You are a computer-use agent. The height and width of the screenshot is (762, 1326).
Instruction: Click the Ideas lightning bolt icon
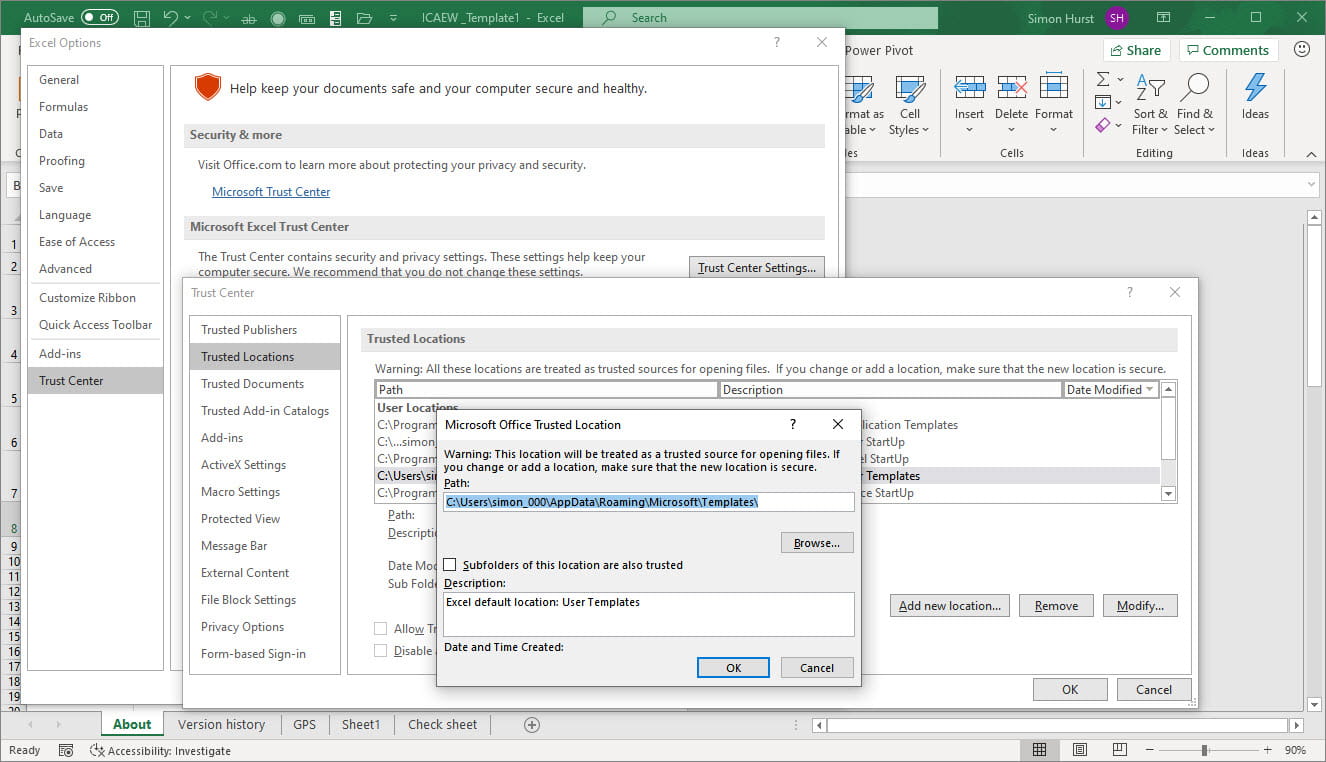[x=1255, y=90]
